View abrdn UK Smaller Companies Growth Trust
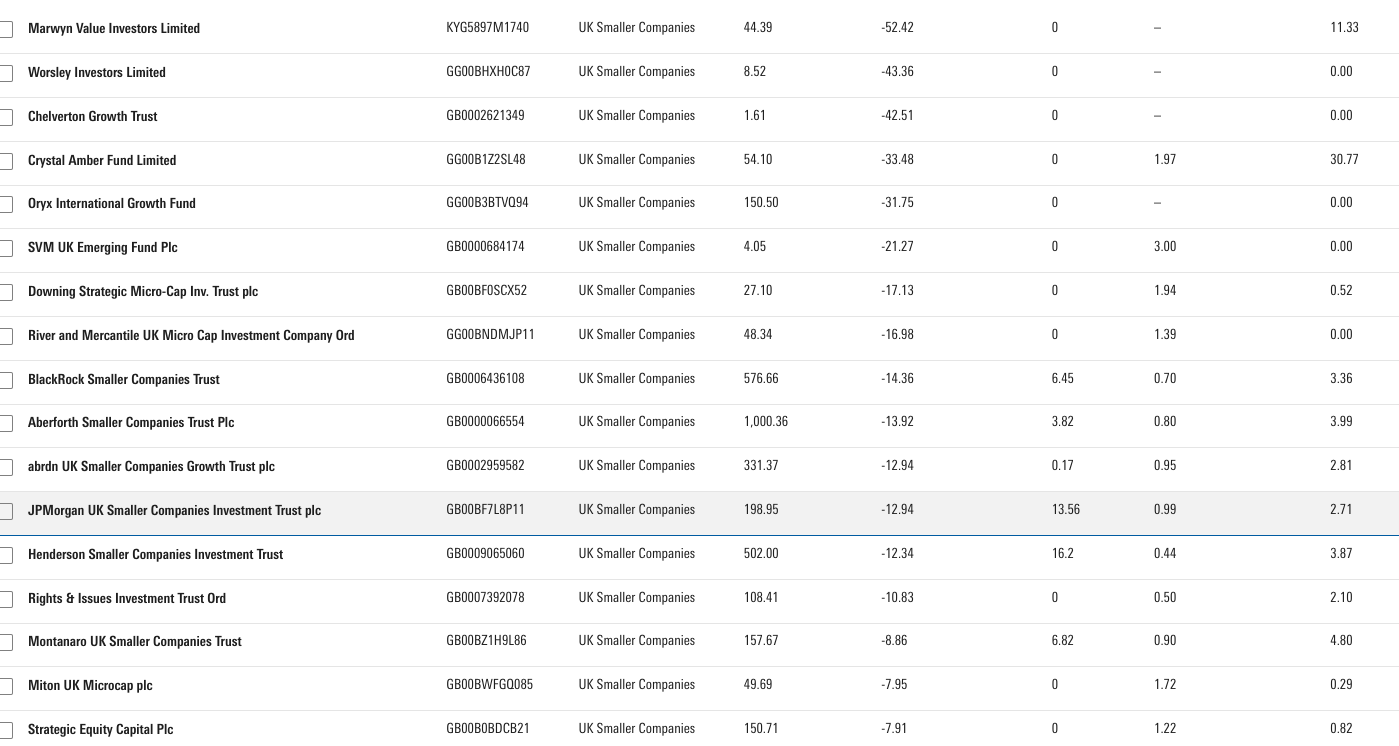The image size is (1399, 746). click(x=151, y=466)
